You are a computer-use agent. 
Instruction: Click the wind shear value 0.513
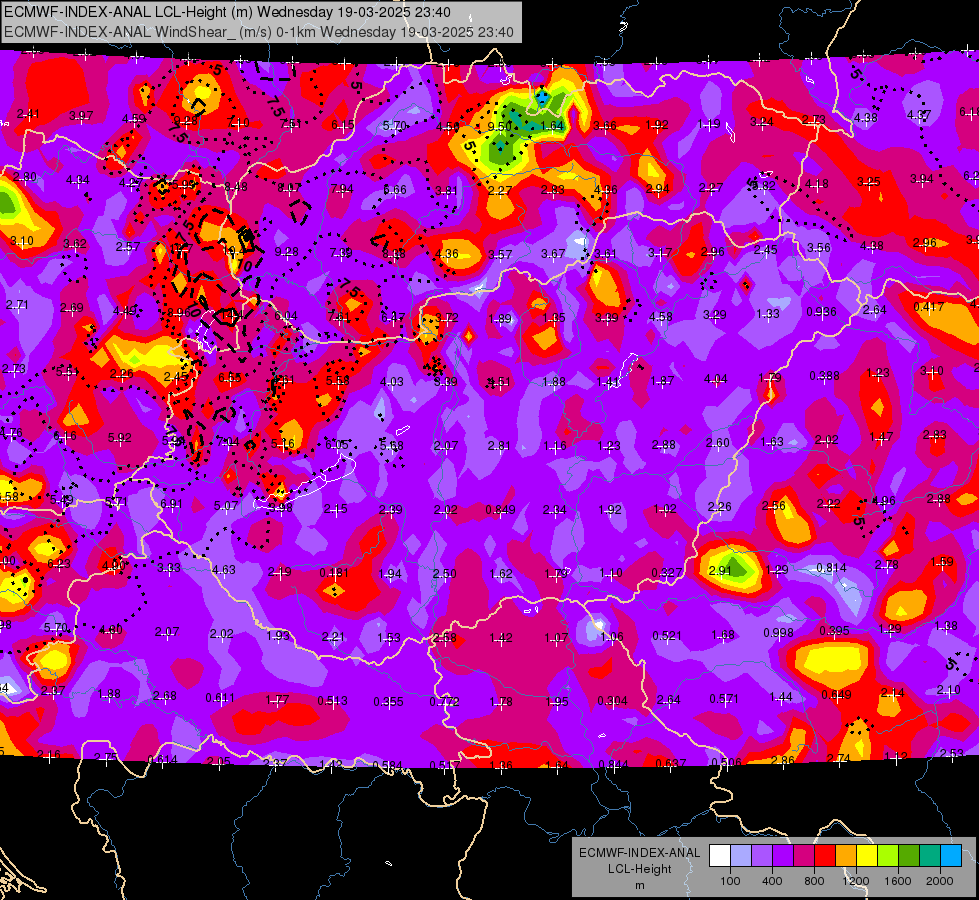(333, 701)
